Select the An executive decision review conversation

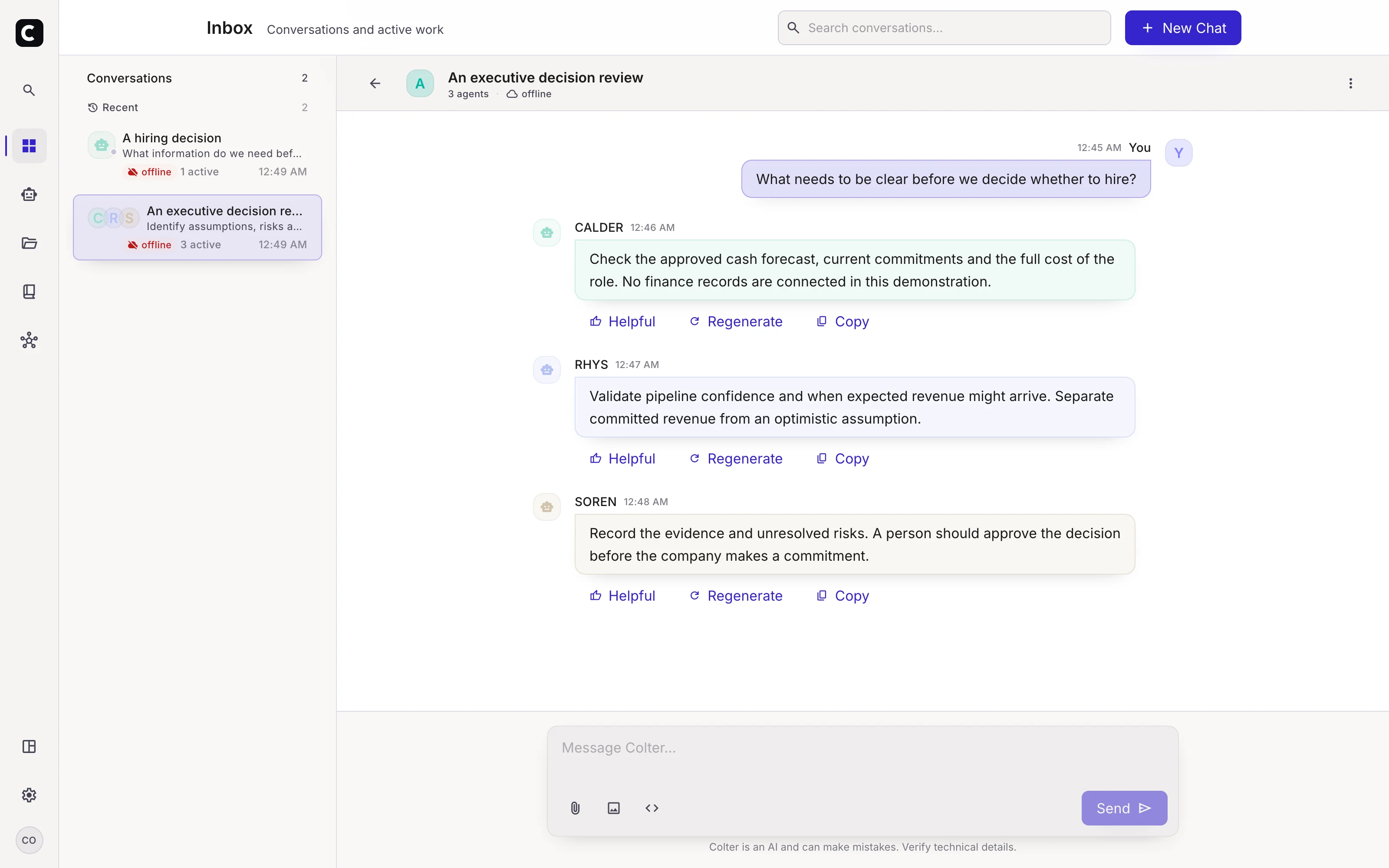click(197, 227)
